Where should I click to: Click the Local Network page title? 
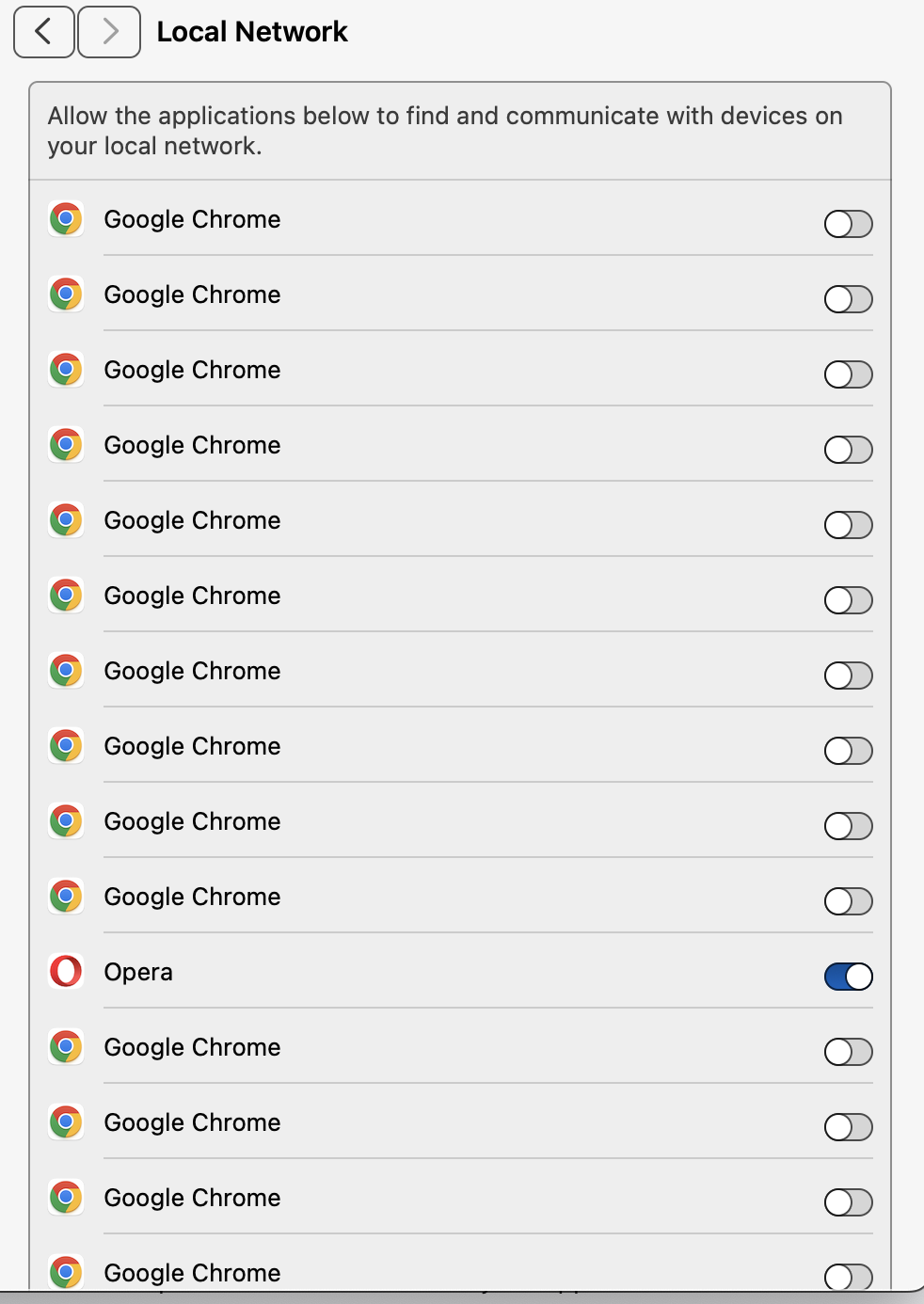[x=252, y=32]
